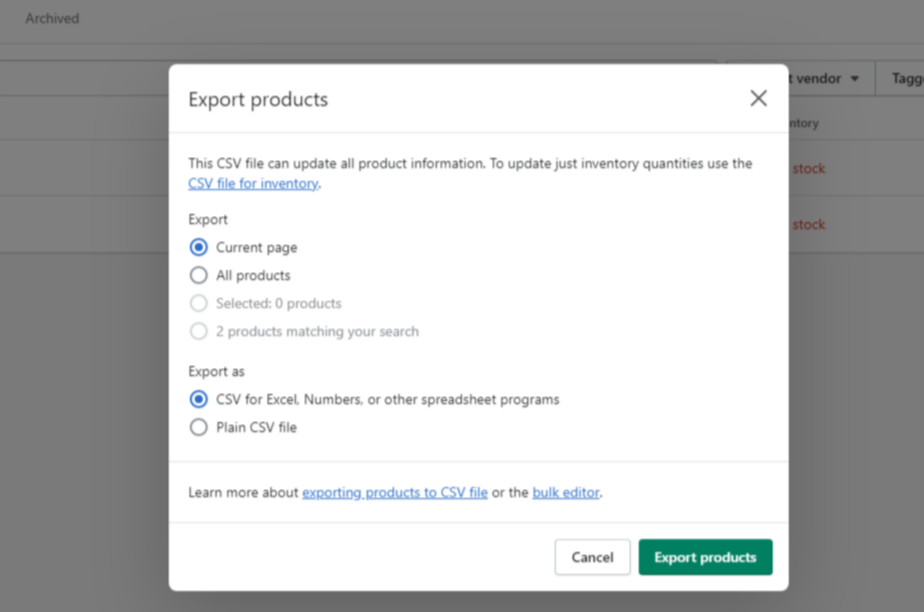The width and height of the screenshot is (924, 612).
Task: Click the 'Export products' dialog title
Action: tap(258, 99)
